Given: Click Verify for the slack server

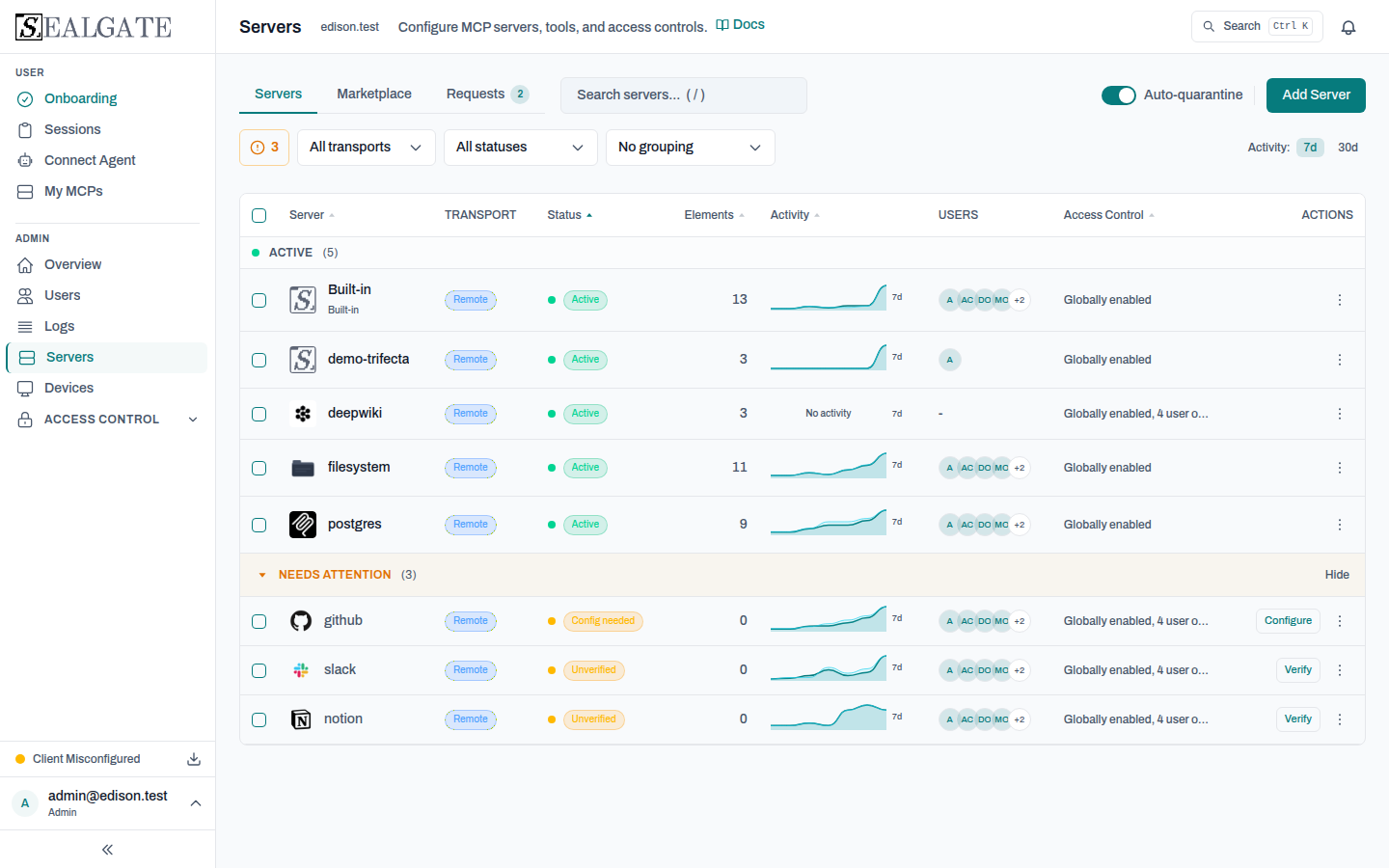Looking at the screenshot, I should click(1298, 670).
